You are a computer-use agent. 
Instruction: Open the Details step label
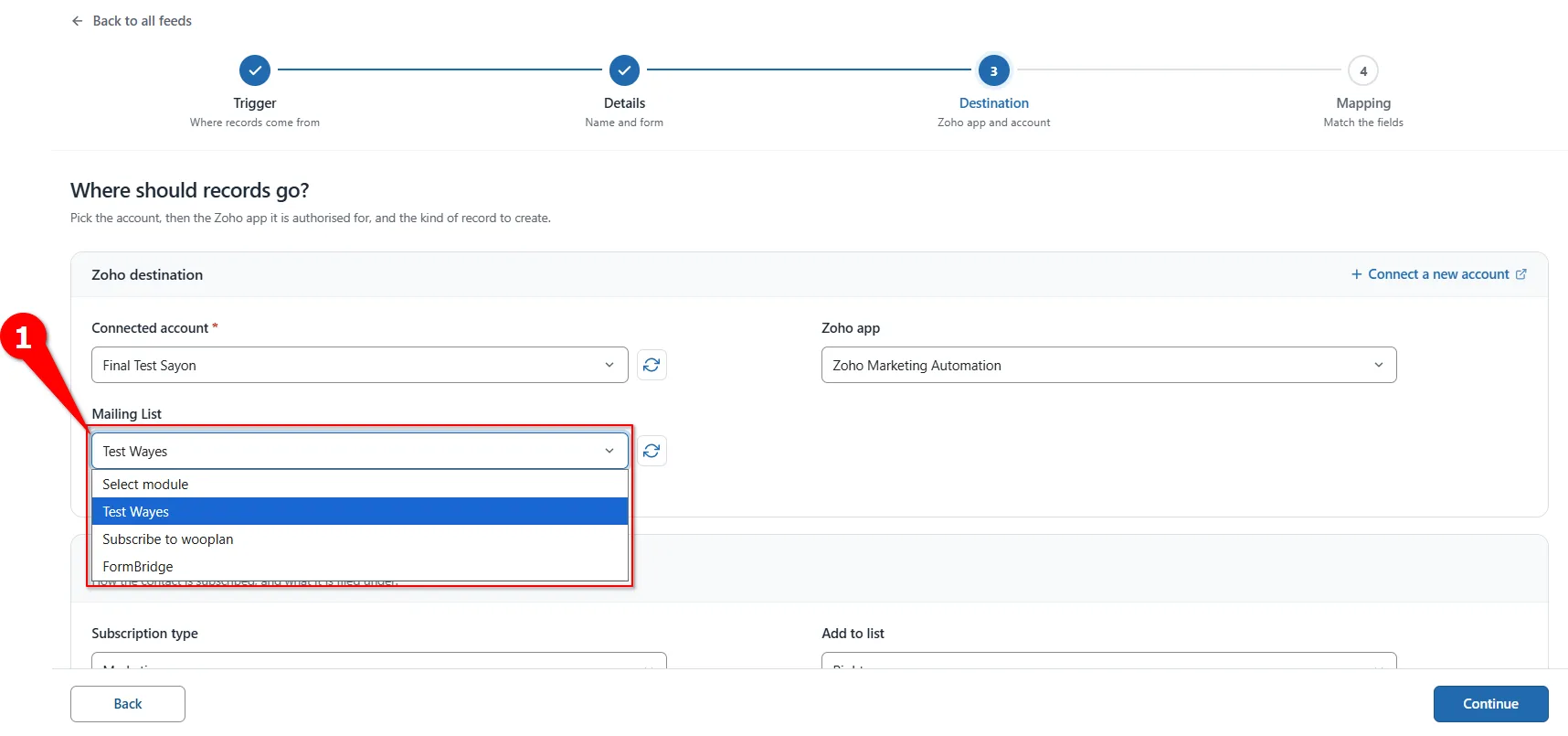pyautogui.click(x=624, y=103)
